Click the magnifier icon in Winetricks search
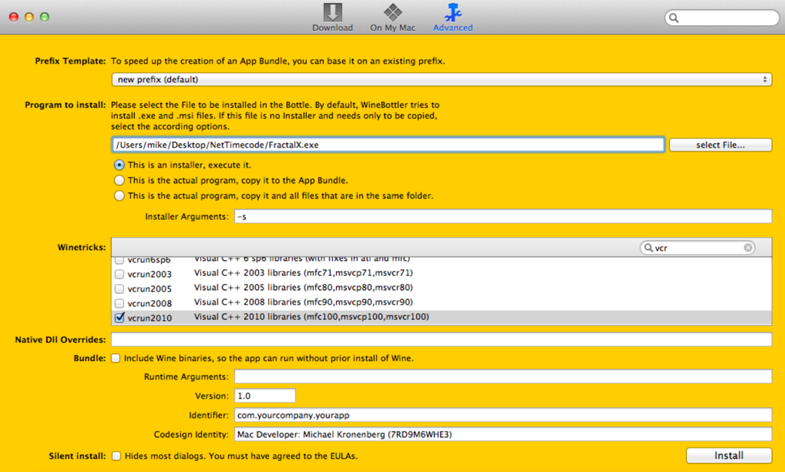 [649, 248]
